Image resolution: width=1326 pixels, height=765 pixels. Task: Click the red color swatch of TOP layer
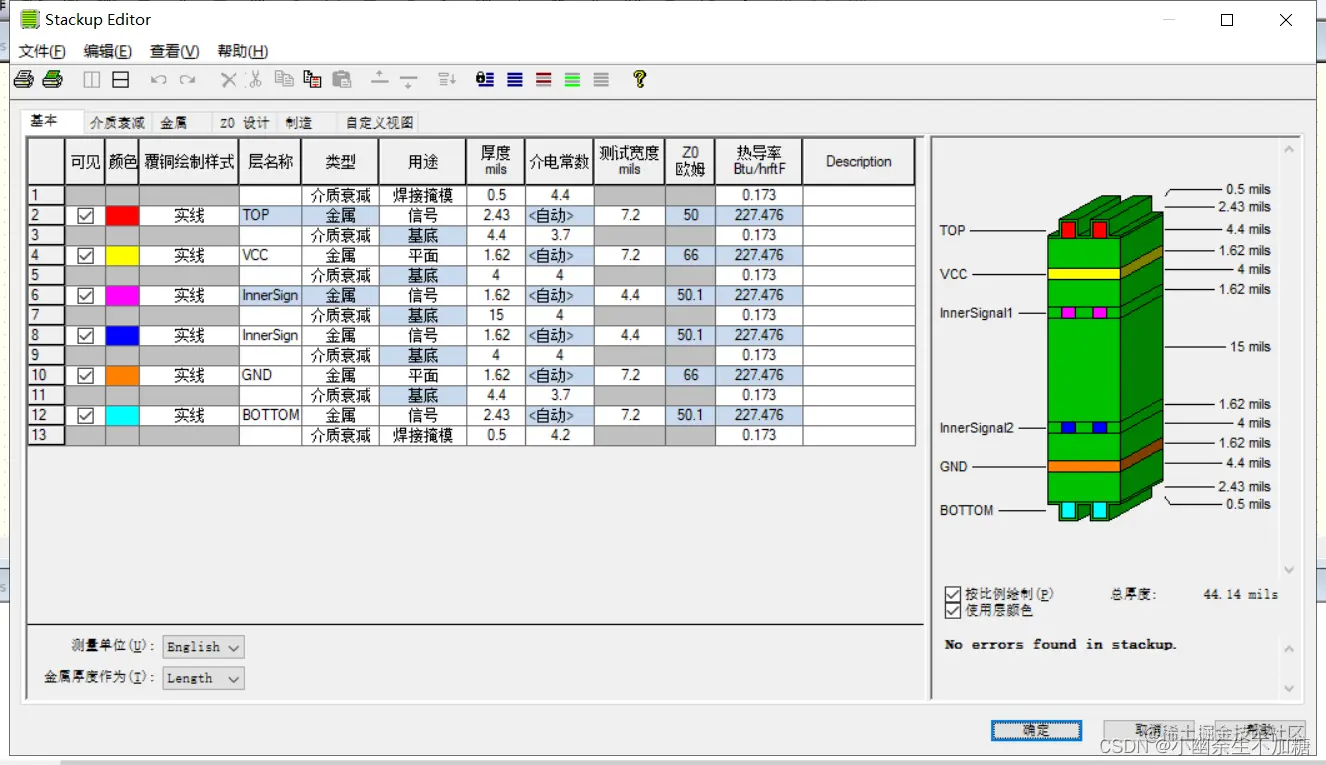[122, 215]
